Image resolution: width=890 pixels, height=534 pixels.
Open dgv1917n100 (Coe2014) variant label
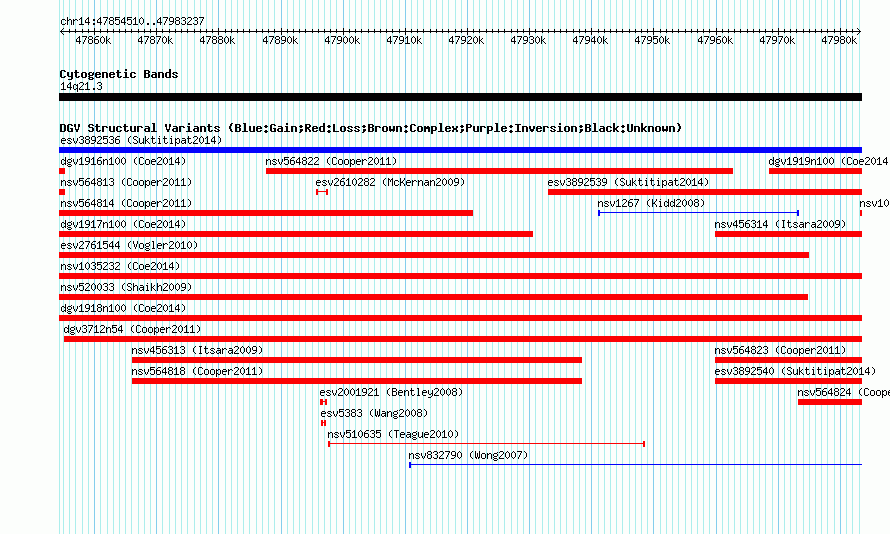click(123, 224)
